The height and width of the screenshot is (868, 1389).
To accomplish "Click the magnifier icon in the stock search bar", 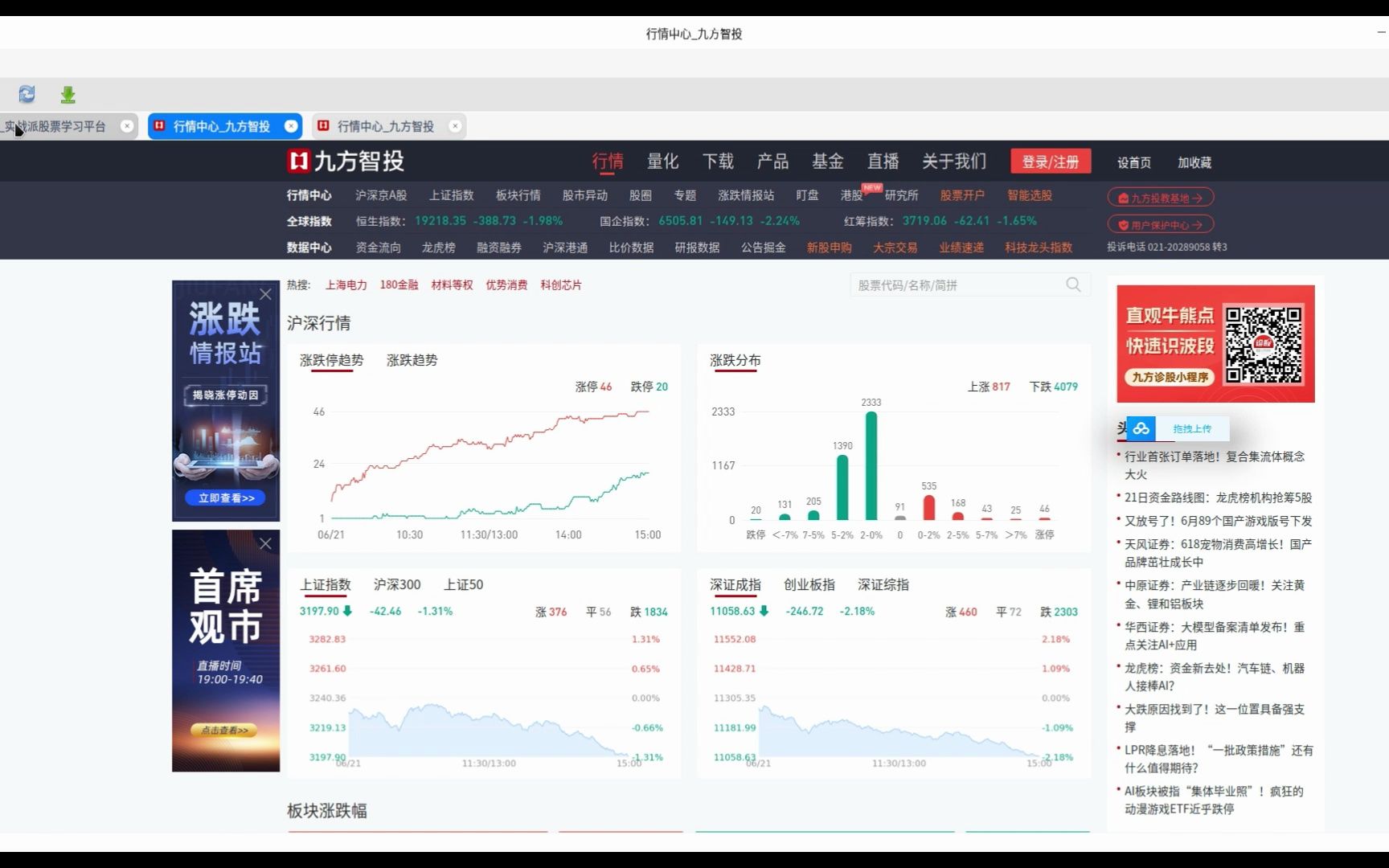I will pos(1073,284).
